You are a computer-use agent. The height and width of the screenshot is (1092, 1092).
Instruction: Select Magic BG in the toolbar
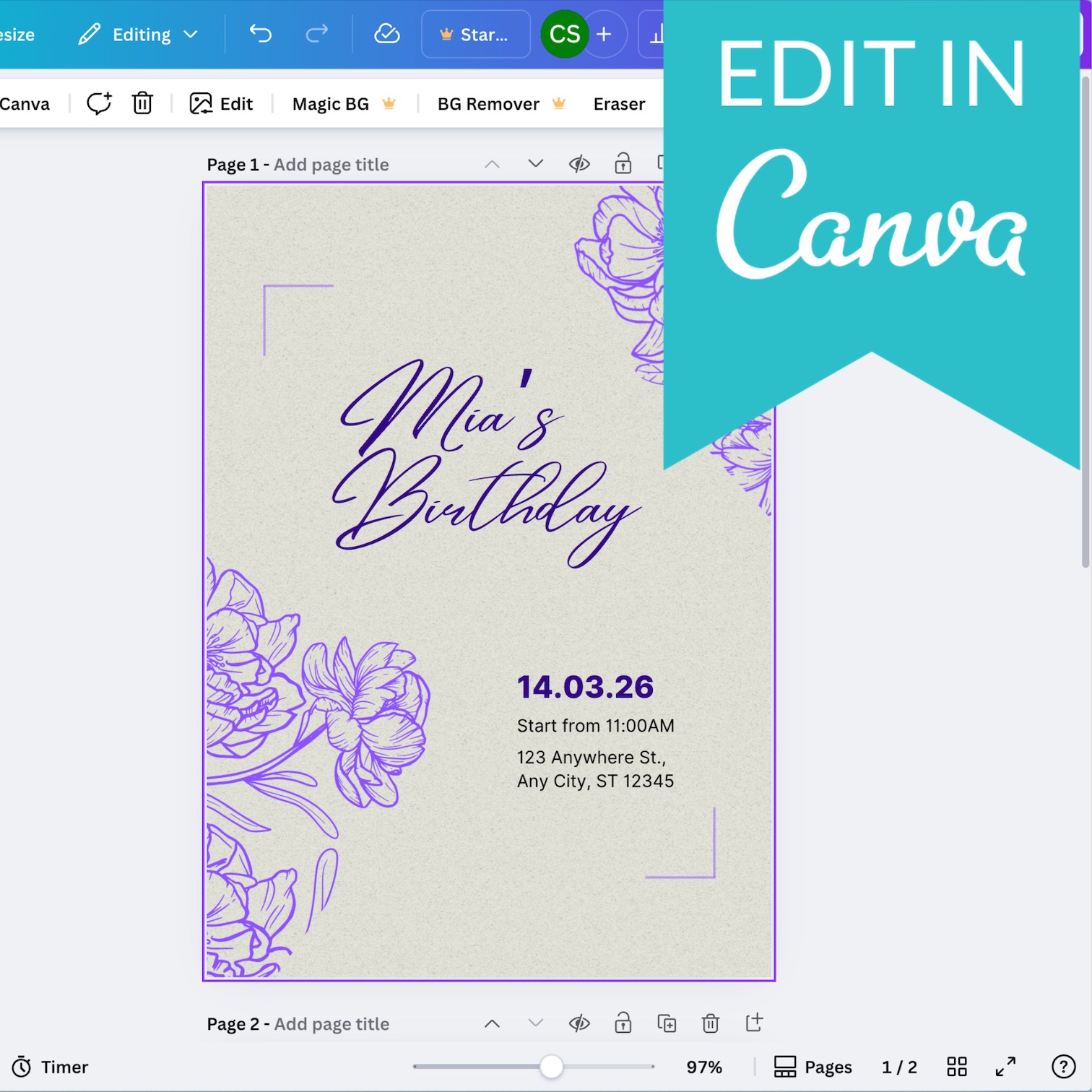[330, 103]
